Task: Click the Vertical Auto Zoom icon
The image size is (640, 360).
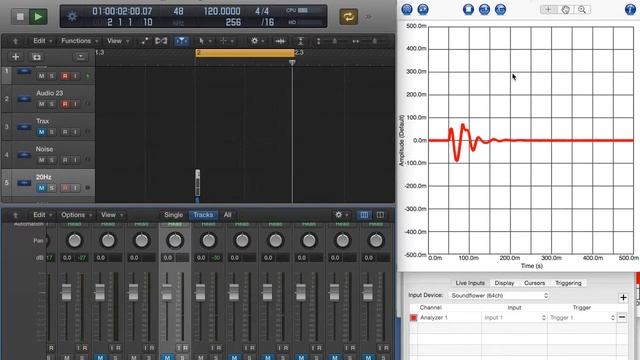Action: coord(300,41)
